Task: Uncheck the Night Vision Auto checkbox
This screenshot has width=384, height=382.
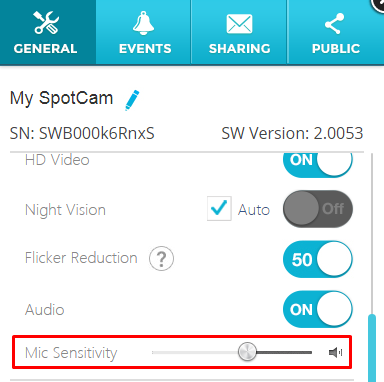Action: [x=219, y=209]
